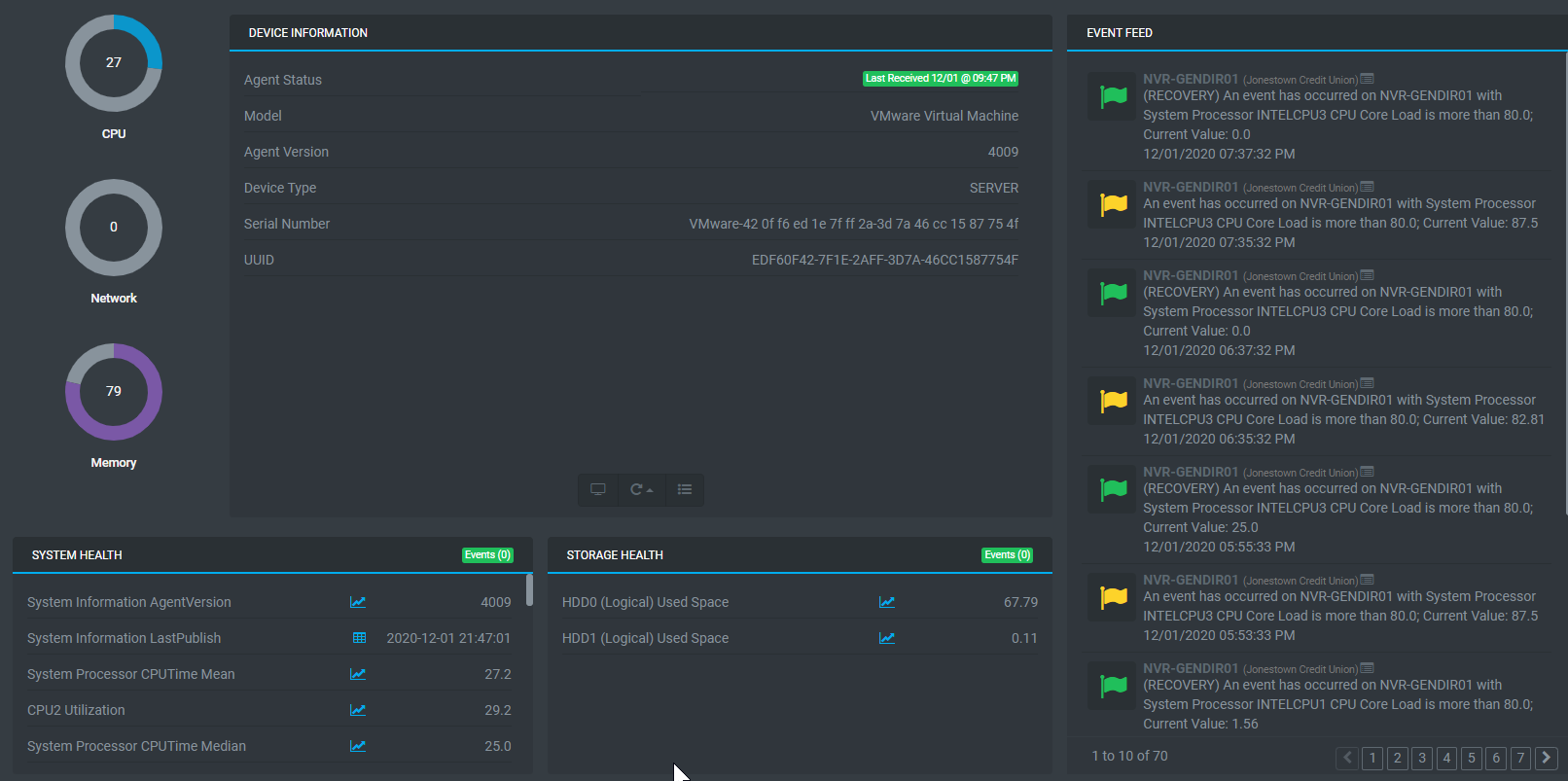The image size is (1568, 781).
Task: Click Events (0) badge in Storage Health
Action: pyautogui.click(x=1007, y=555)
